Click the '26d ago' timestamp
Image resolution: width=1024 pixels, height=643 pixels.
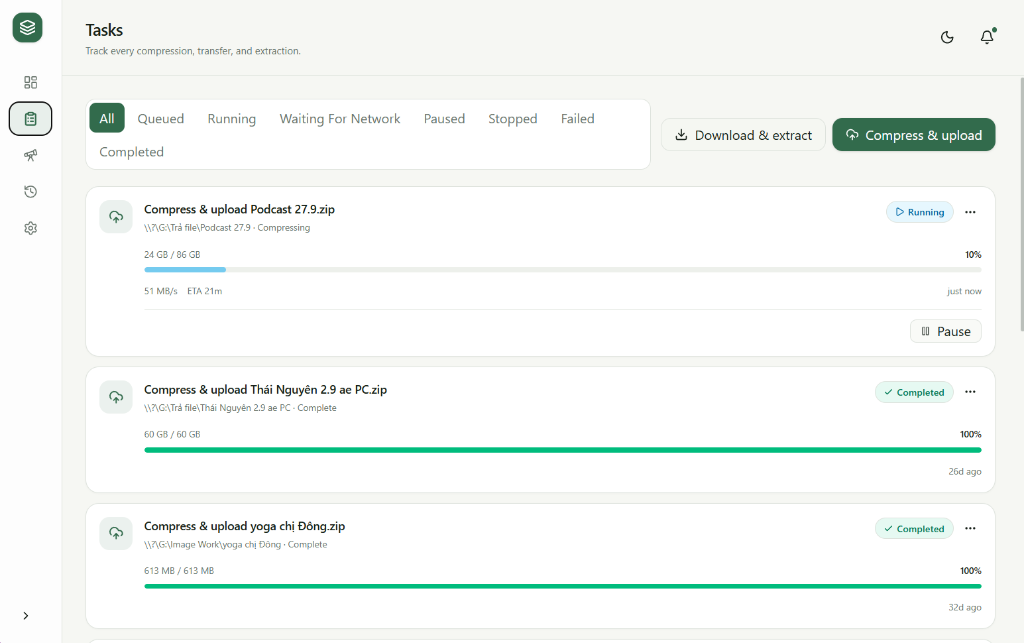click(965, 471)
